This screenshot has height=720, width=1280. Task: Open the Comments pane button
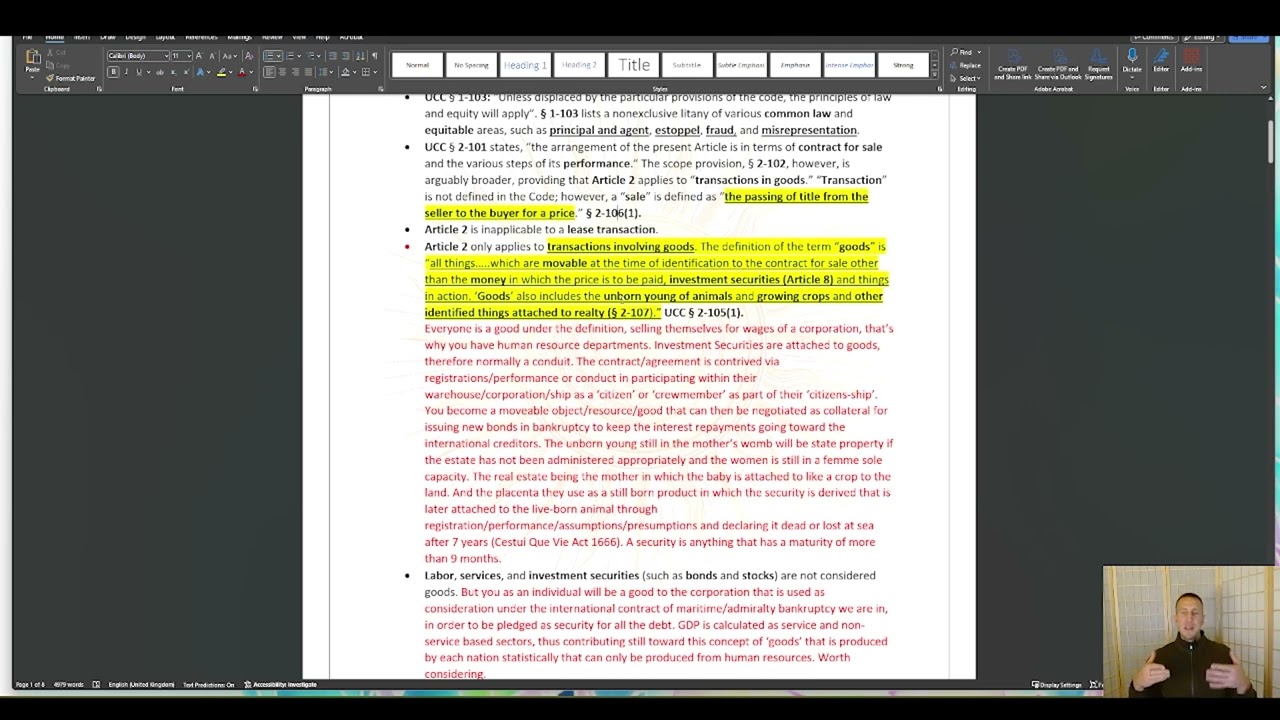tap(1154, 37)
